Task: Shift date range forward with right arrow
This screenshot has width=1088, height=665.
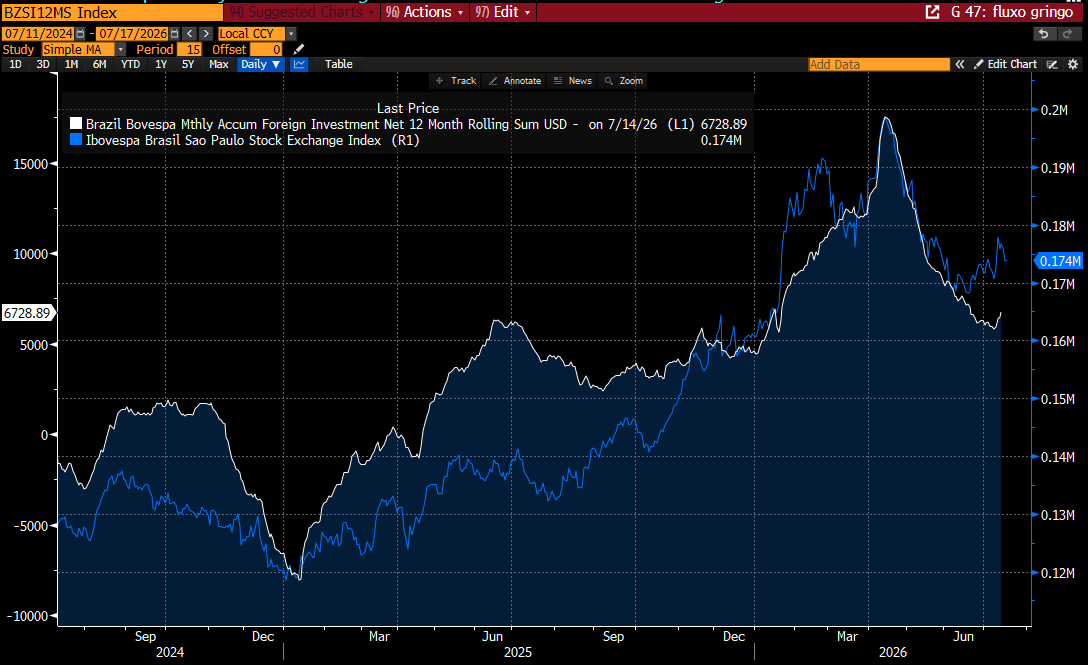Action: [x=206, y=33]
